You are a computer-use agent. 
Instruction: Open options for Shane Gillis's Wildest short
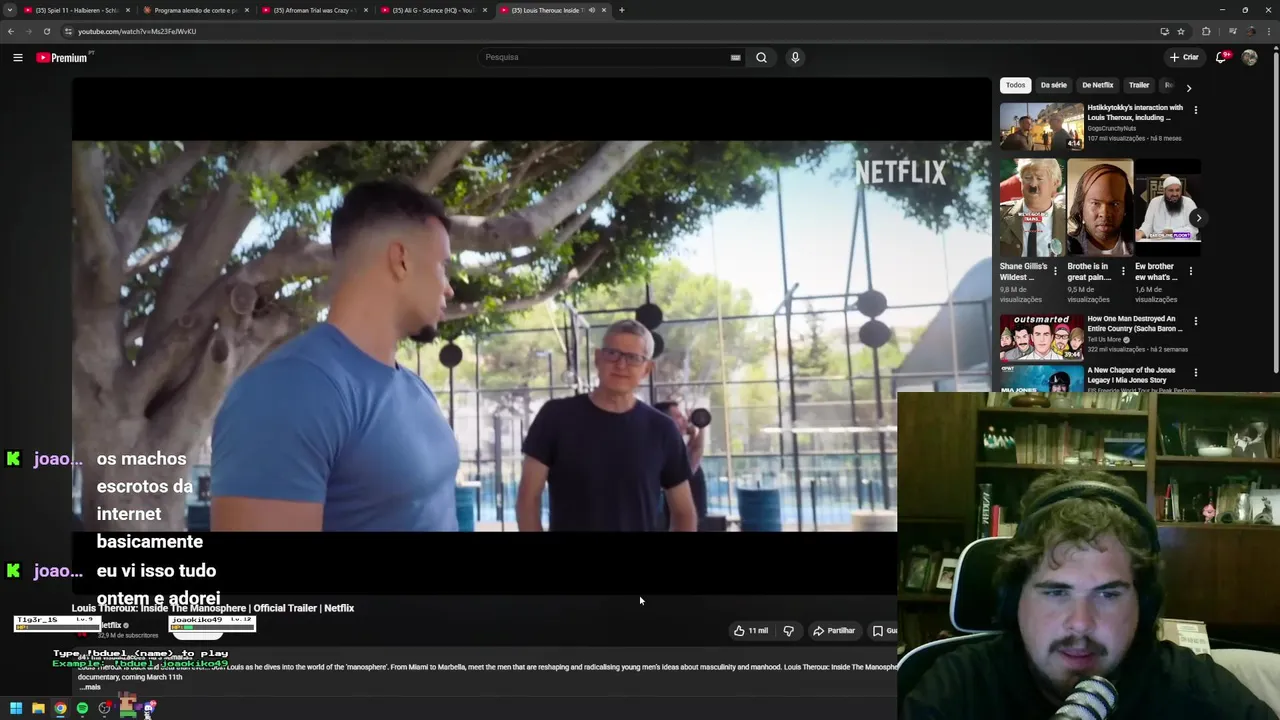click(x=1054, y=271)
